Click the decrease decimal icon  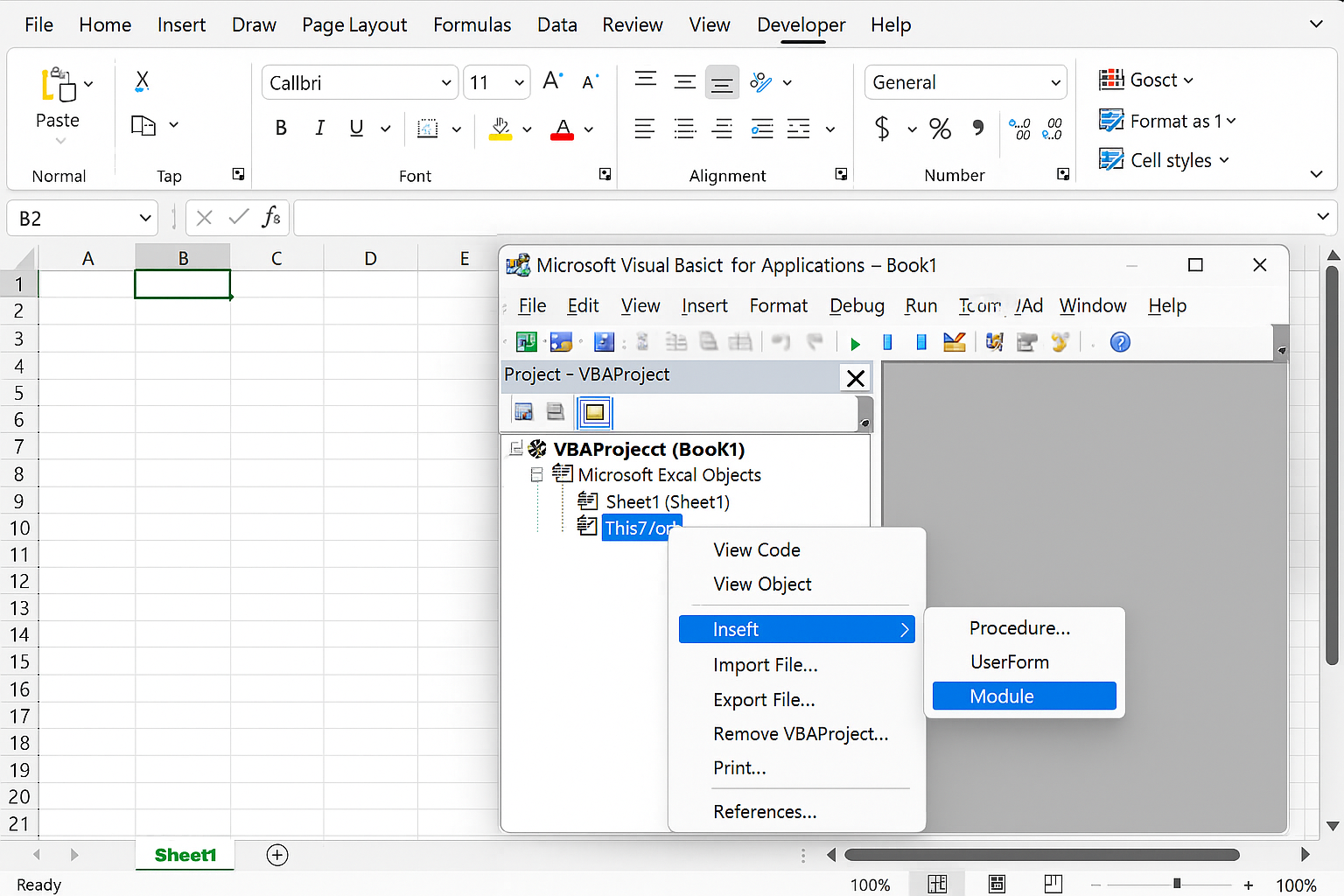click(1053, 129)
